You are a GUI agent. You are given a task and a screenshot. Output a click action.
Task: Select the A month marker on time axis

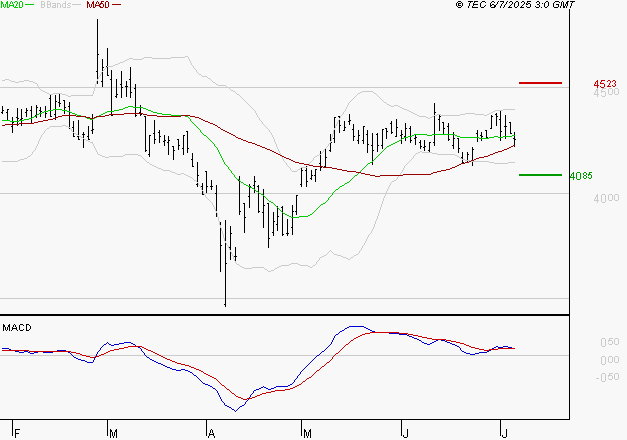coord(211,433)
